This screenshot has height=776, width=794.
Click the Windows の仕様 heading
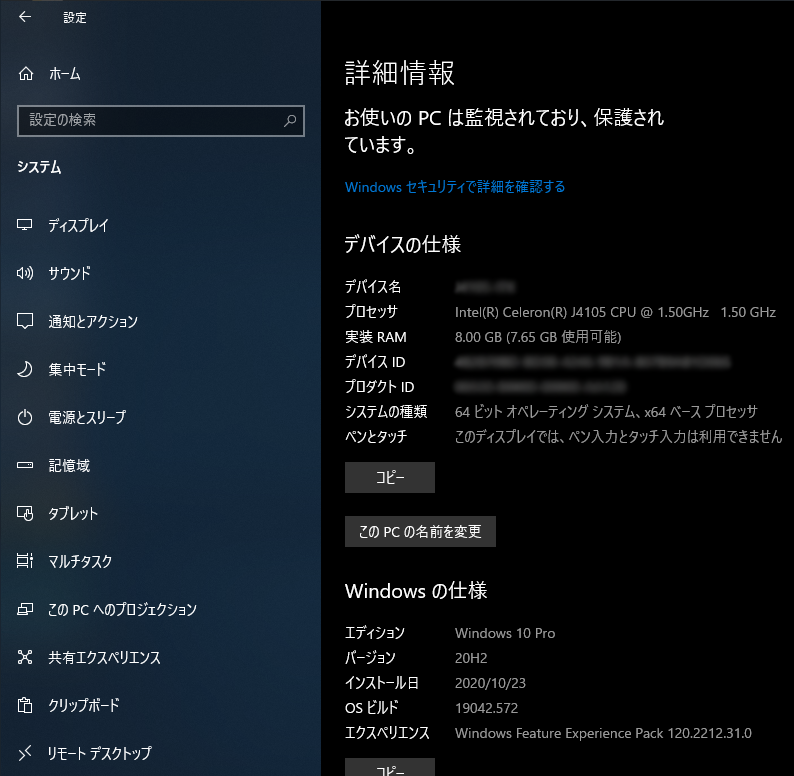[x=416, y=591]
